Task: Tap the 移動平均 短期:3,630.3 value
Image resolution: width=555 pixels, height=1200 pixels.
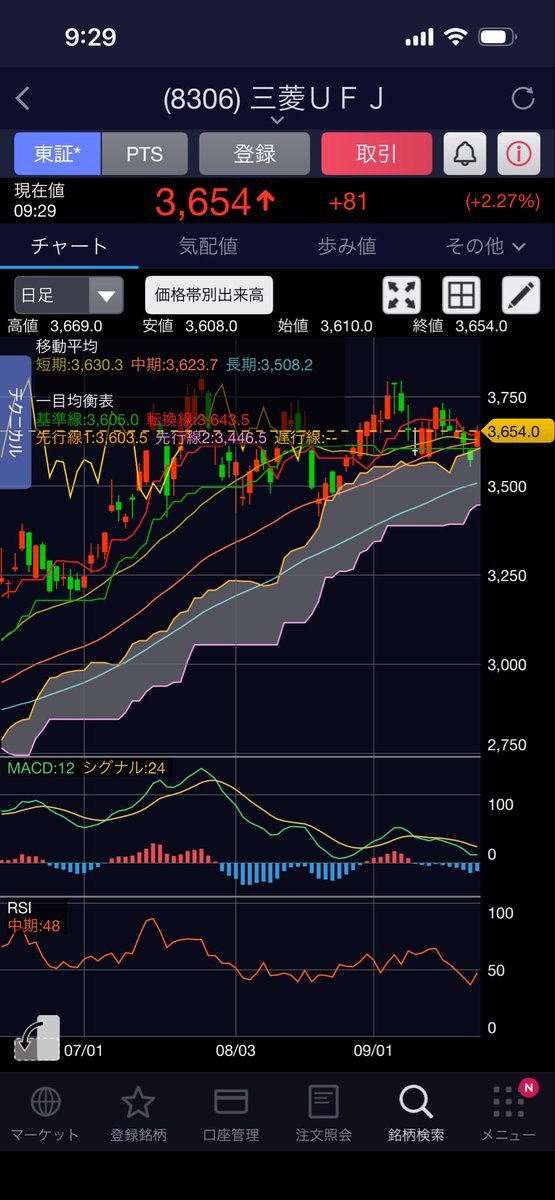Action: click(x=79, y=365)
